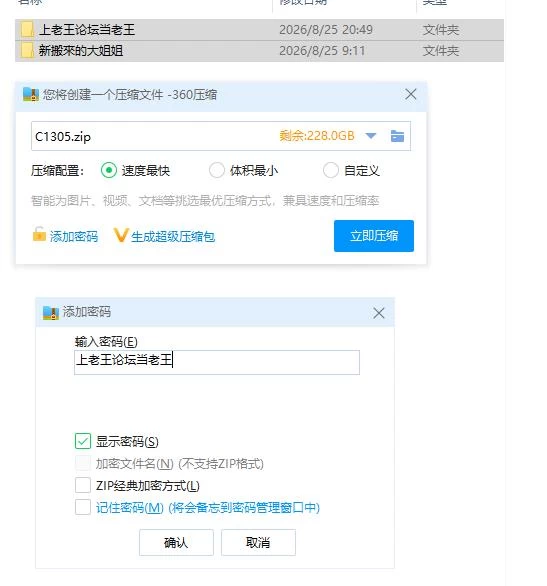Cancel the password dialog with 取消
Viewport: 547px width, 586px height.
tap(258, 542)
